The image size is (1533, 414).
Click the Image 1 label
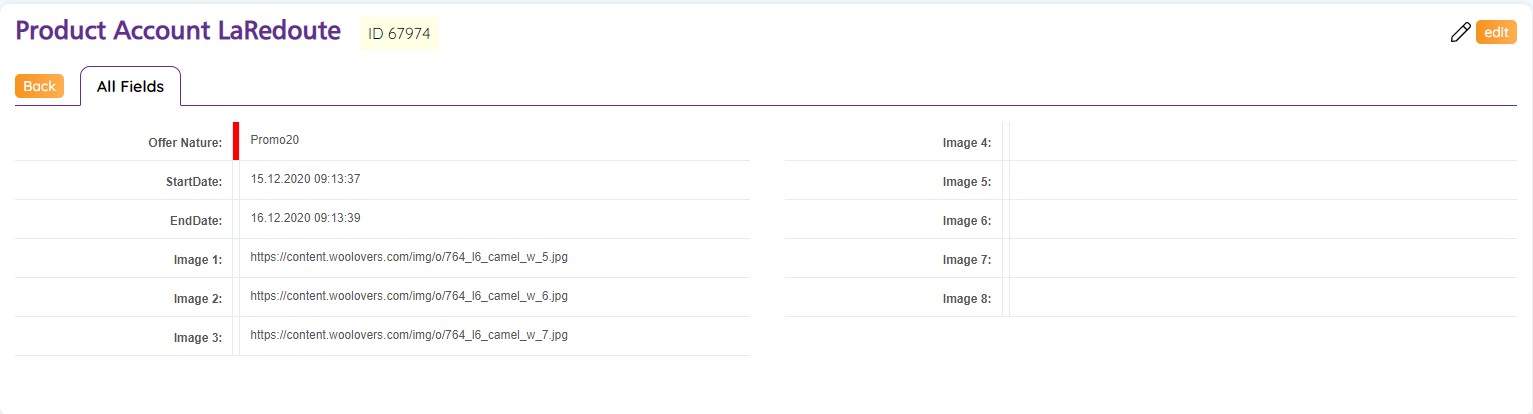(198, 260)
